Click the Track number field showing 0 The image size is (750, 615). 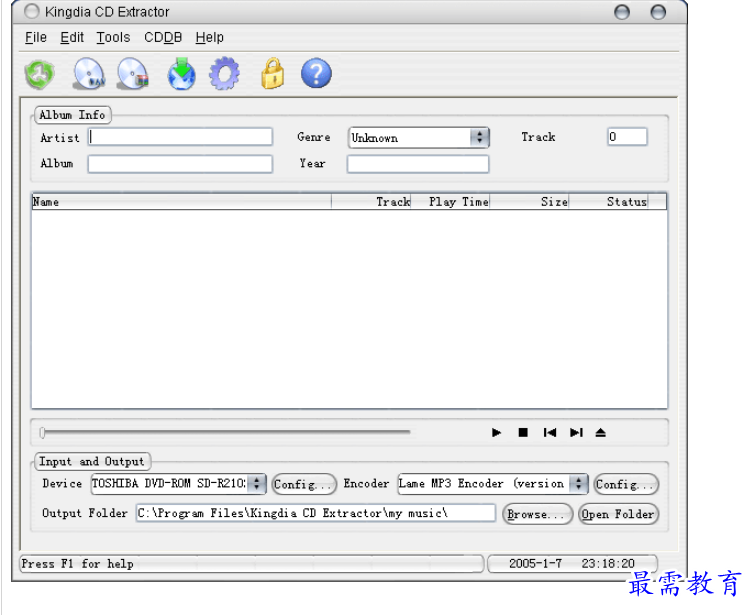pos(627,137)
